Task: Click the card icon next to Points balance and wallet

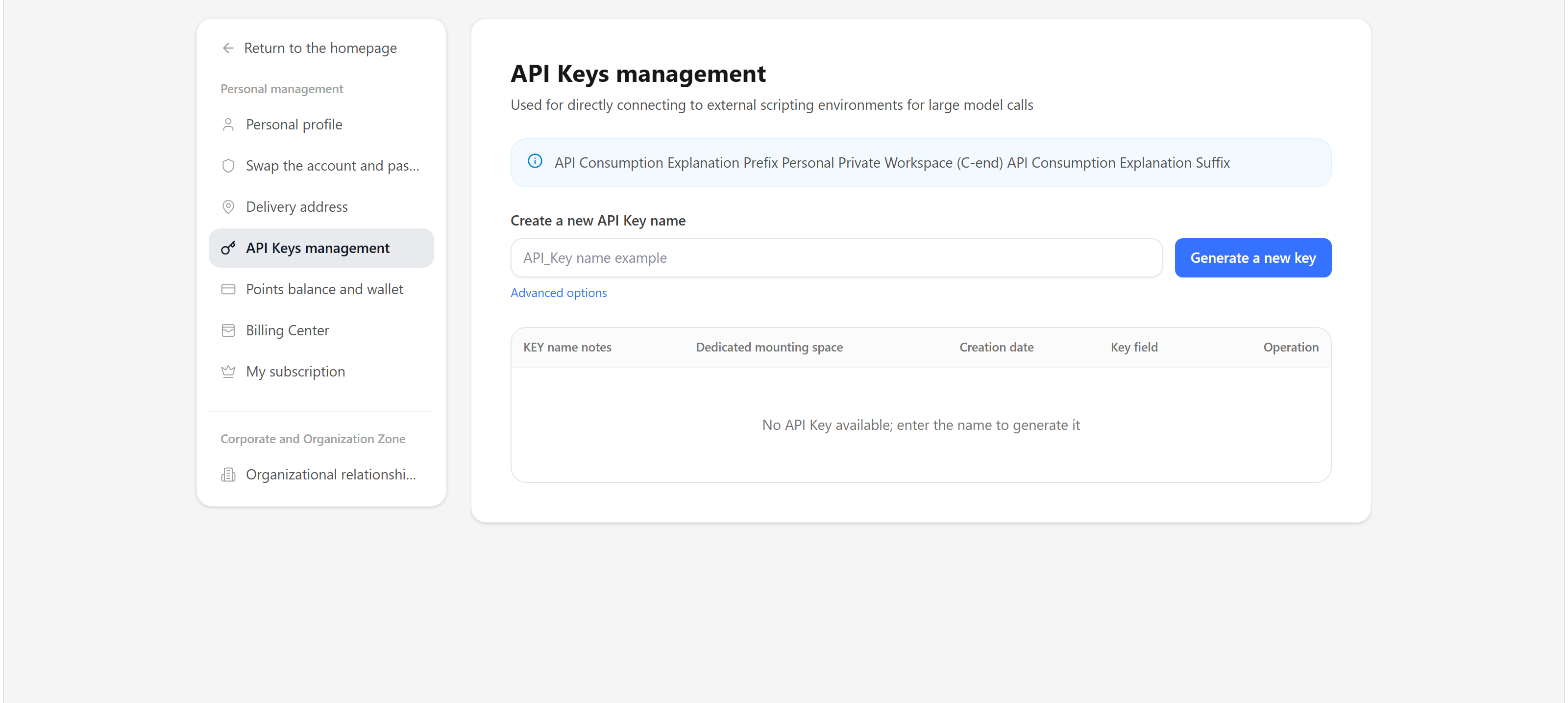Action: click(228, 289)
